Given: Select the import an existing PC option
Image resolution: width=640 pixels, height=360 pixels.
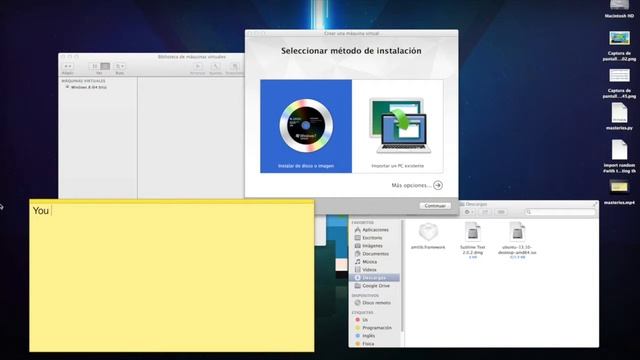Looking at the screenshot, I should pyautogui.click(x=398, y=126).
